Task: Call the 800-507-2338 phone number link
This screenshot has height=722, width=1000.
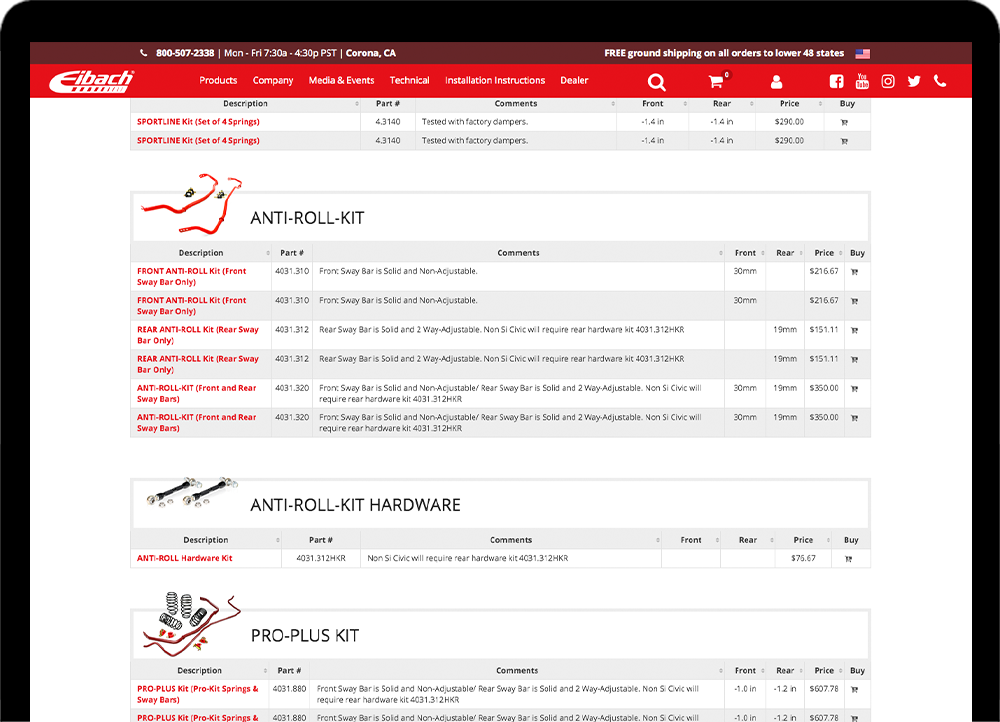Action: click(185, 53)
